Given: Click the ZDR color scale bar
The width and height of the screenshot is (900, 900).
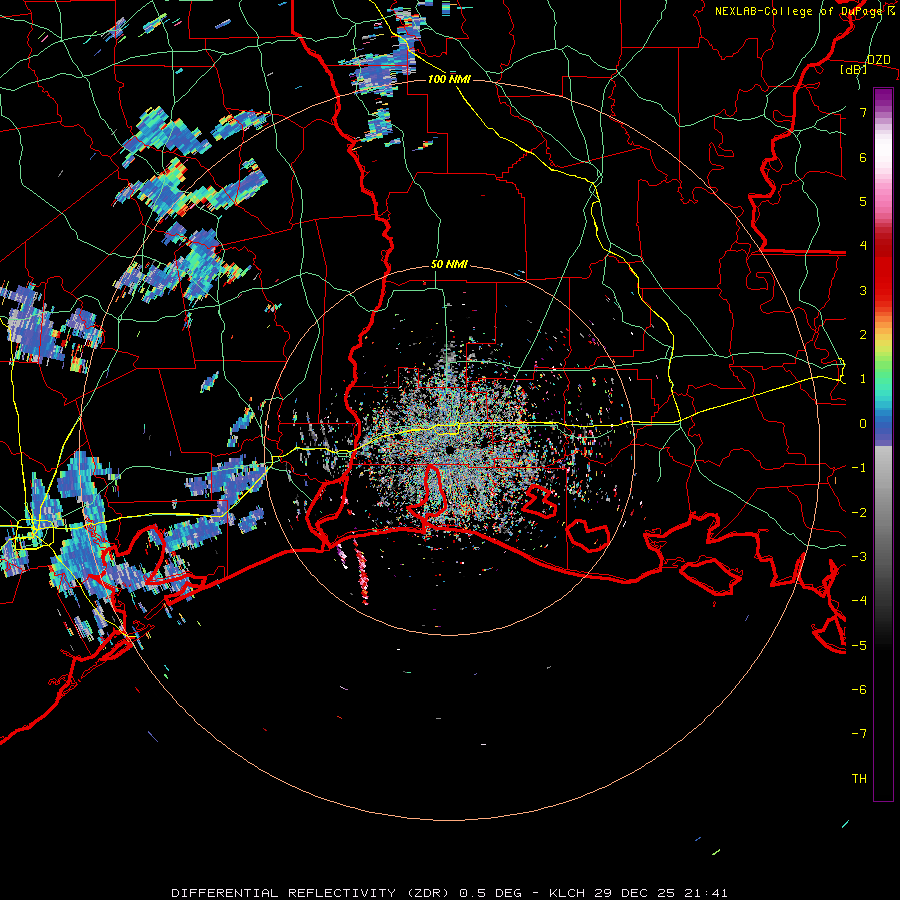Looking at the screenshot, I should tap(883, 444).
